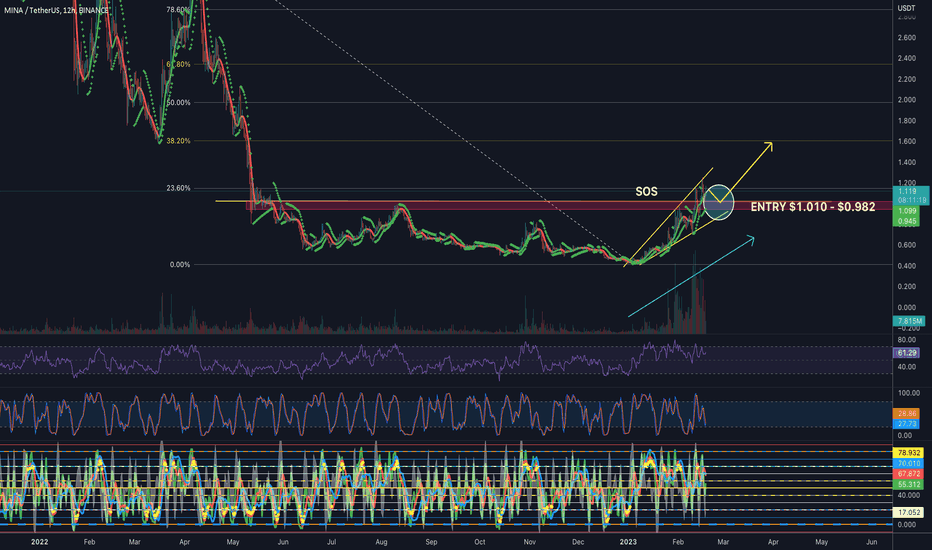Click the 23.60% Fibonacci level label
This screenshot has height=550, width=932.
(178, 188)
